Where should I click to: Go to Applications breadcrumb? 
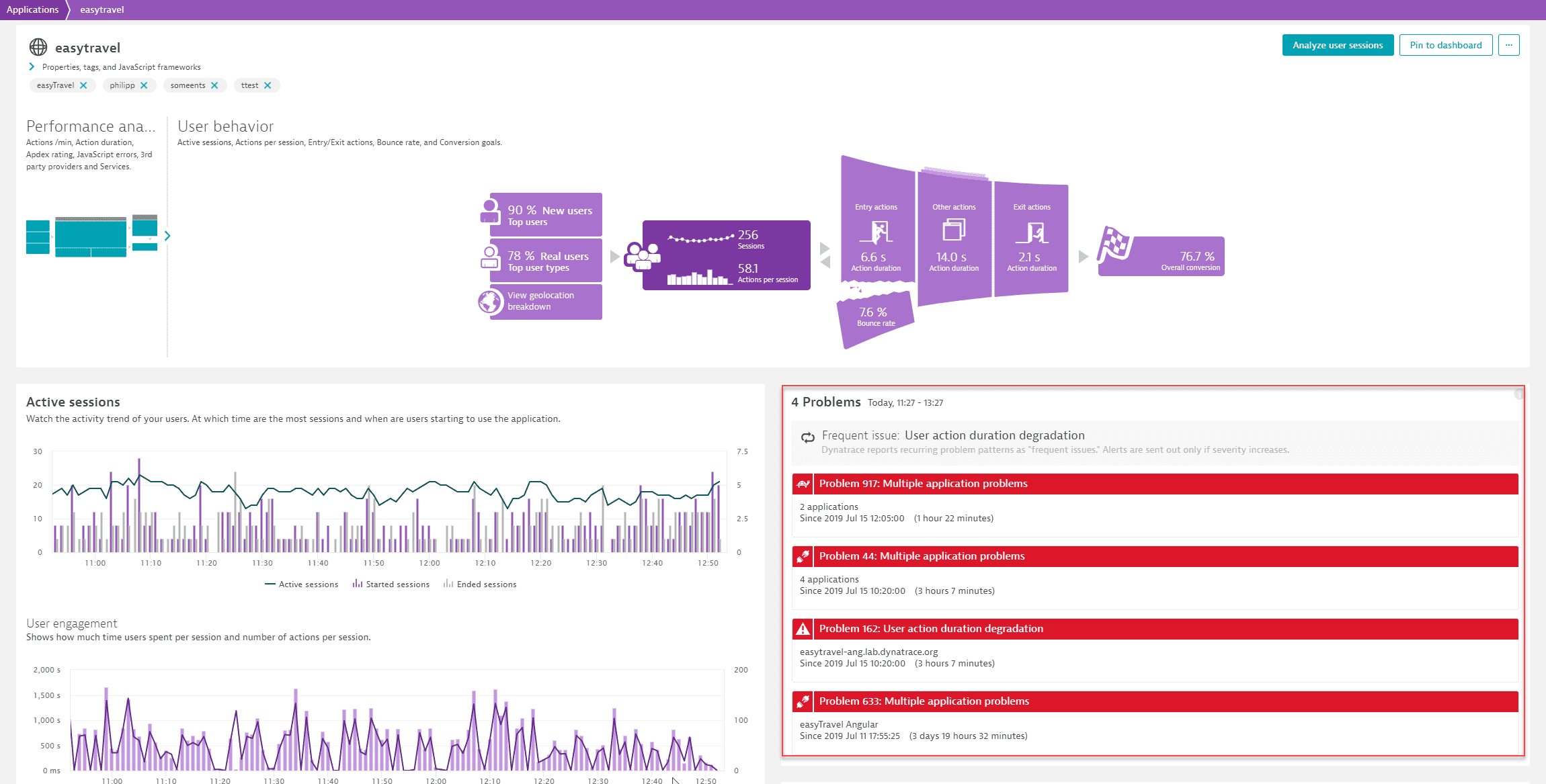pyautogui.click(x=33, y=9)
